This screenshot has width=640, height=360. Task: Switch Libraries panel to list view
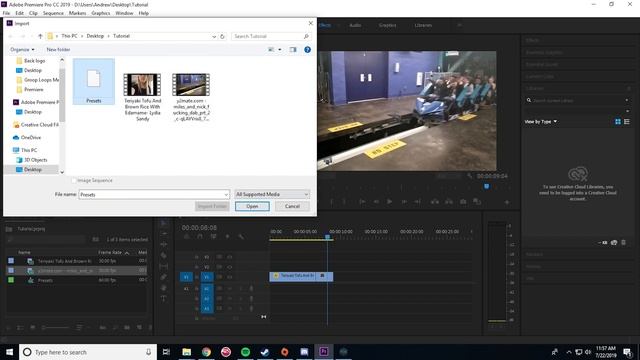click(x=627, y=122)
